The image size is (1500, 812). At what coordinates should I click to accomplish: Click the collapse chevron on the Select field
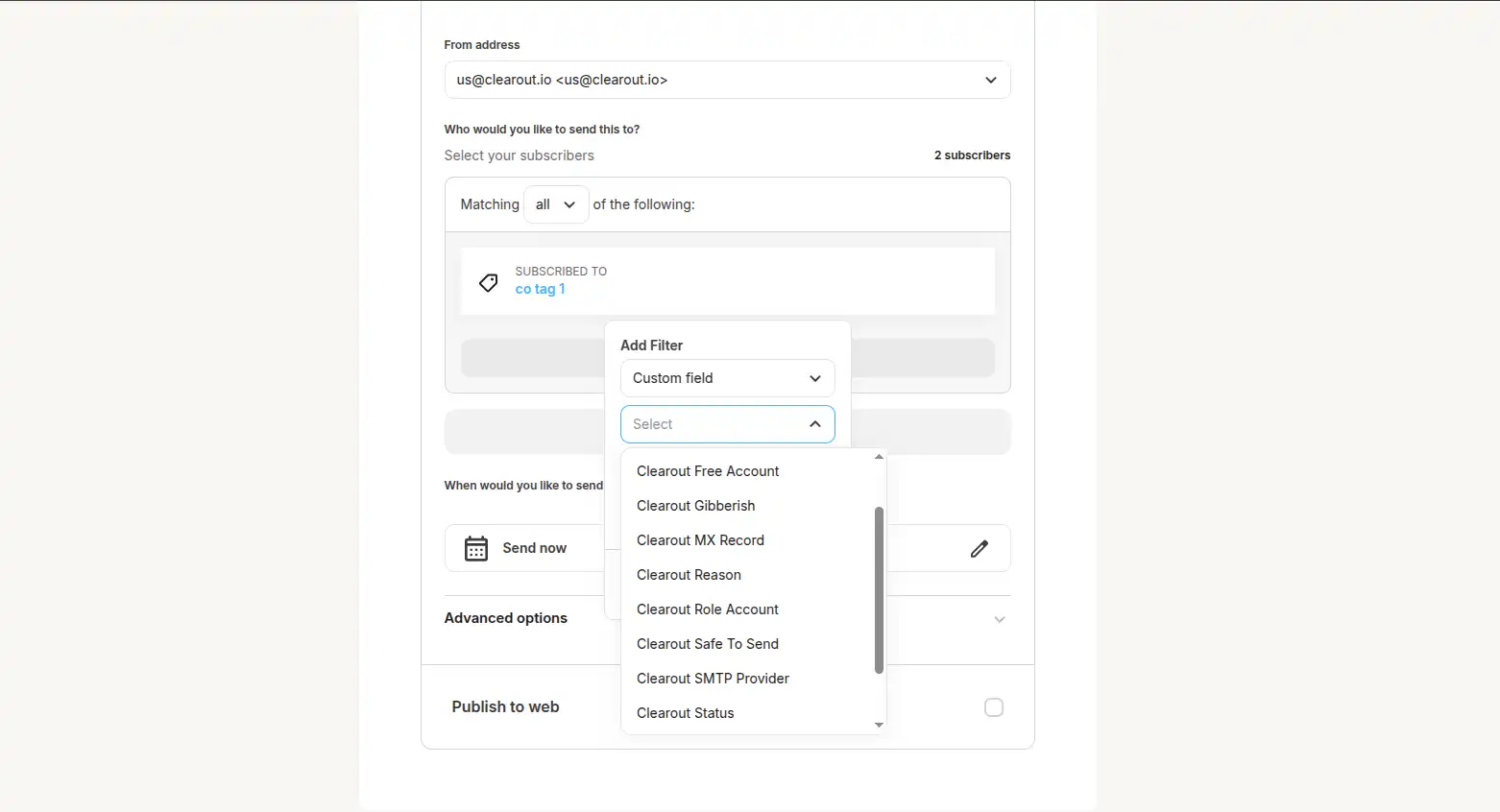click(x=814, y=423)
